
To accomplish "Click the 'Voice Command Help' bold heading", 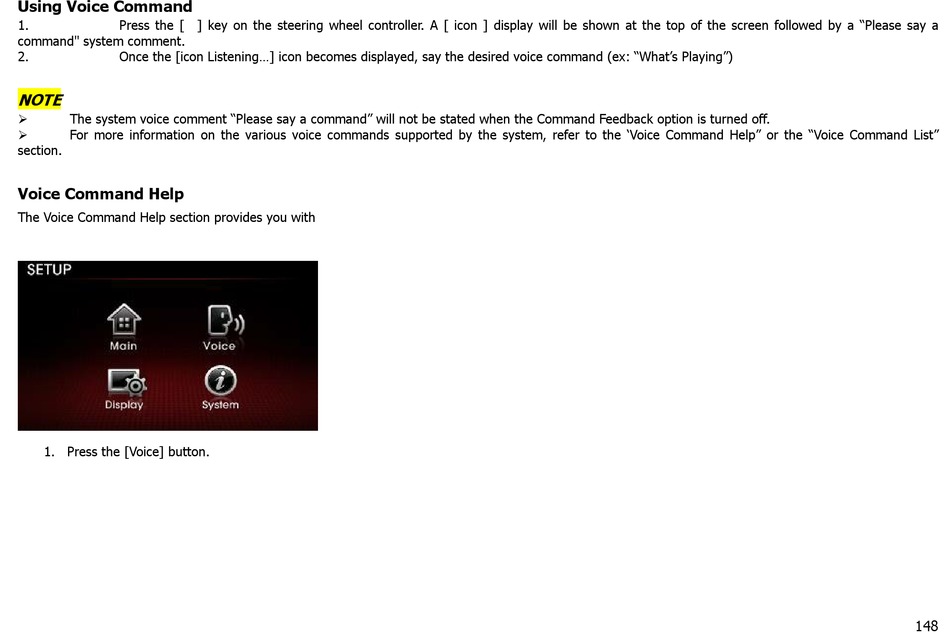I will (101, 194).
